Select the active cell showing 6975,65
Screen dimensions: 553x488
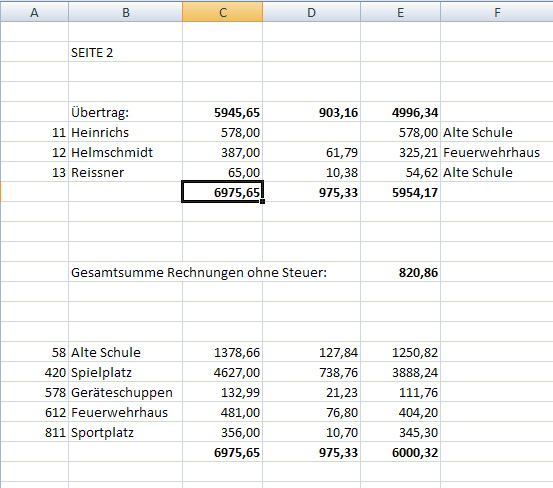pos(223,192)
